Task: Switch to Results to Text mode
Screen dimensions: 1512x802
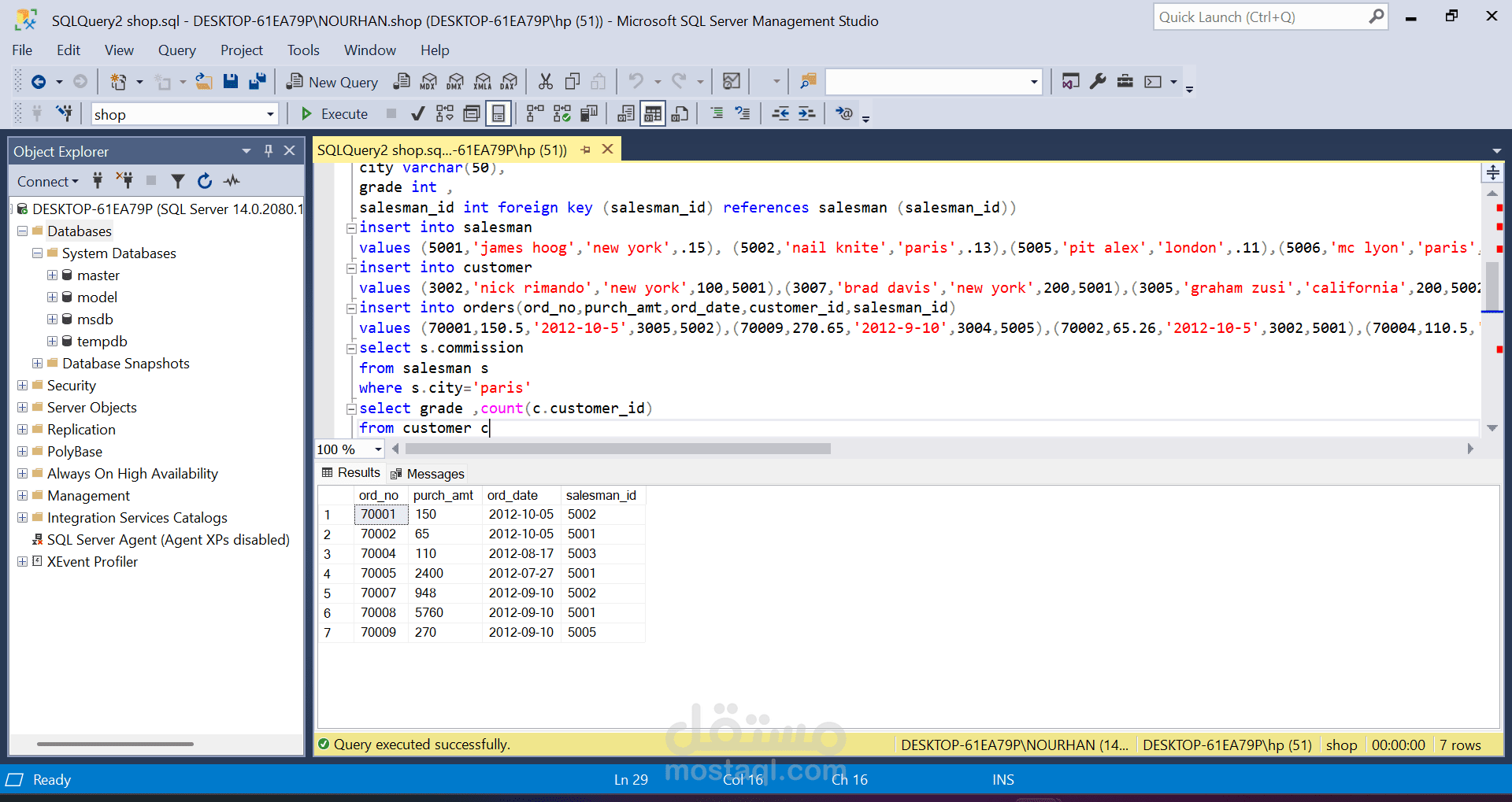Action: [626, 114]
